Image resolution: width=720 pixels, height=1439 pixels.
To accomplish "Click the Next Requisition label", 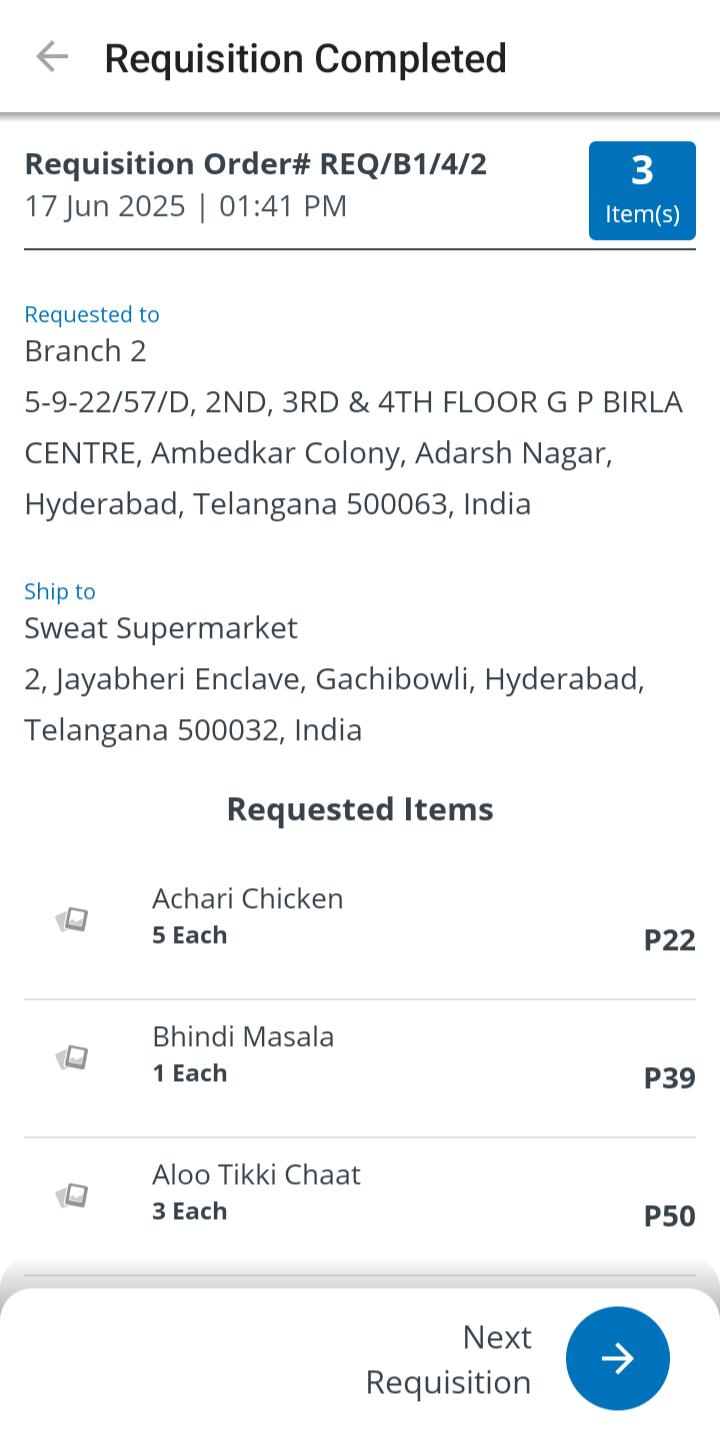I will point(448,1359).
